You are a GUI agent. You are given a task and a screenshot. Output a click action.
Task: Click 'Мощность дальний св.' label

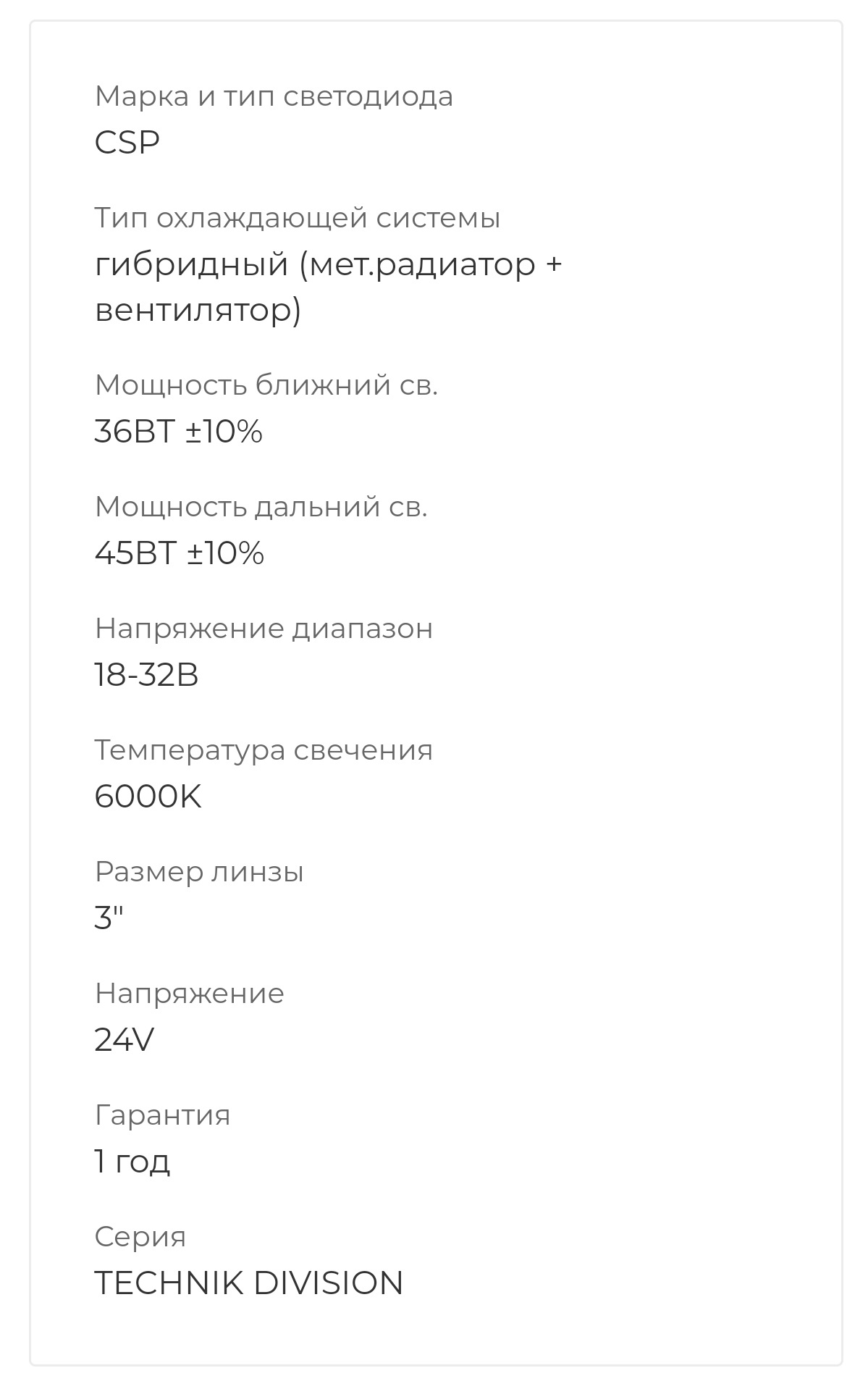click(x=261, y=507)
